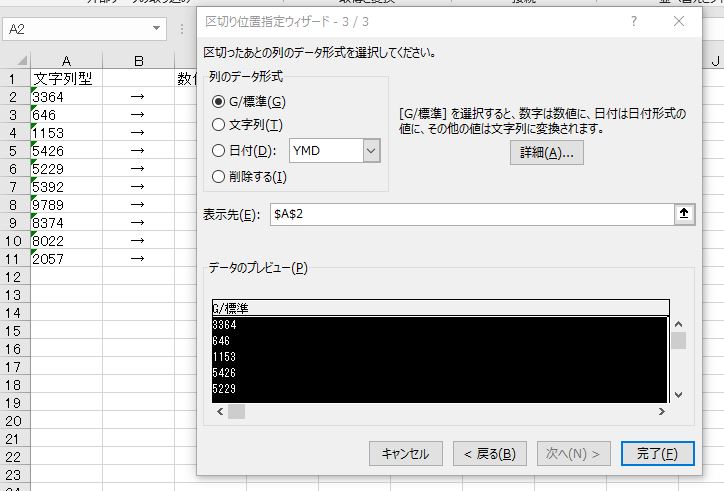Select column A header
The width and height of the screenshot is (724, 491).
66,61
